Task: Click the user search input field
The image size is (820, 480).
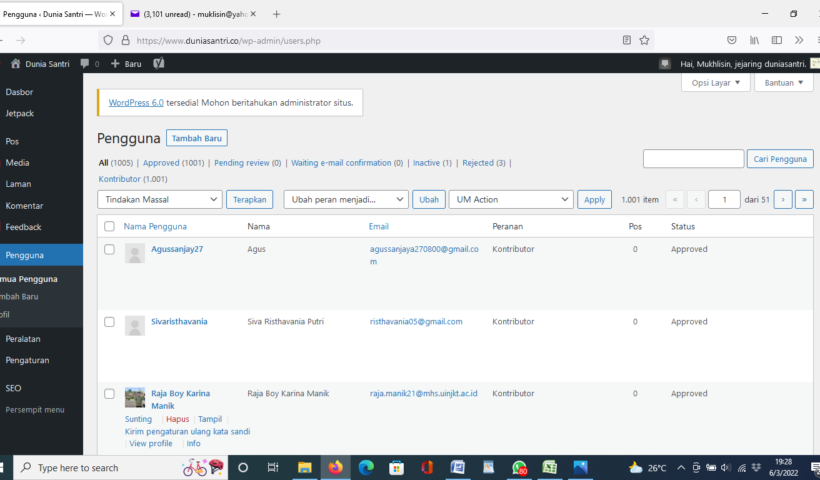Action: pos(693,159)
